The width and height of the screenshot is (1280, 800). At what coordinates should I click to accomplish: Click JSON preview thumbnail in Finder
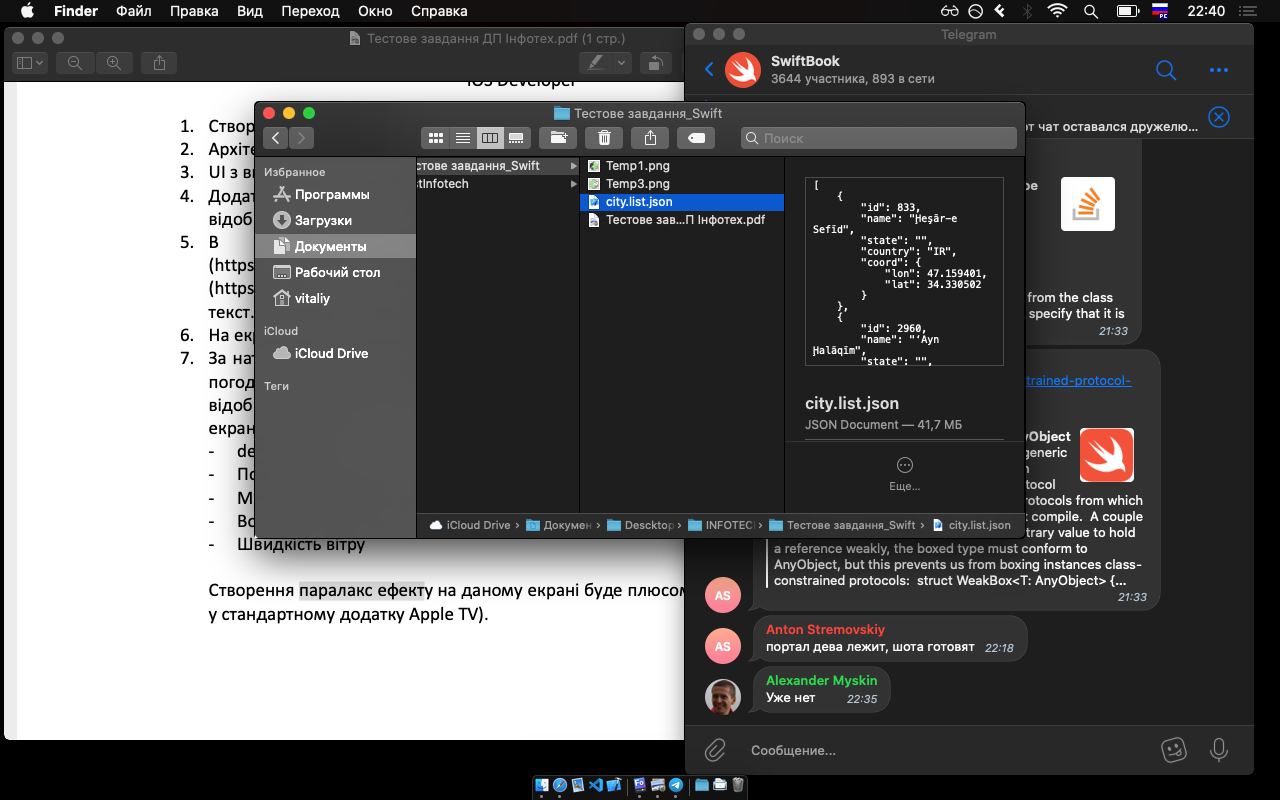(904, 271)
